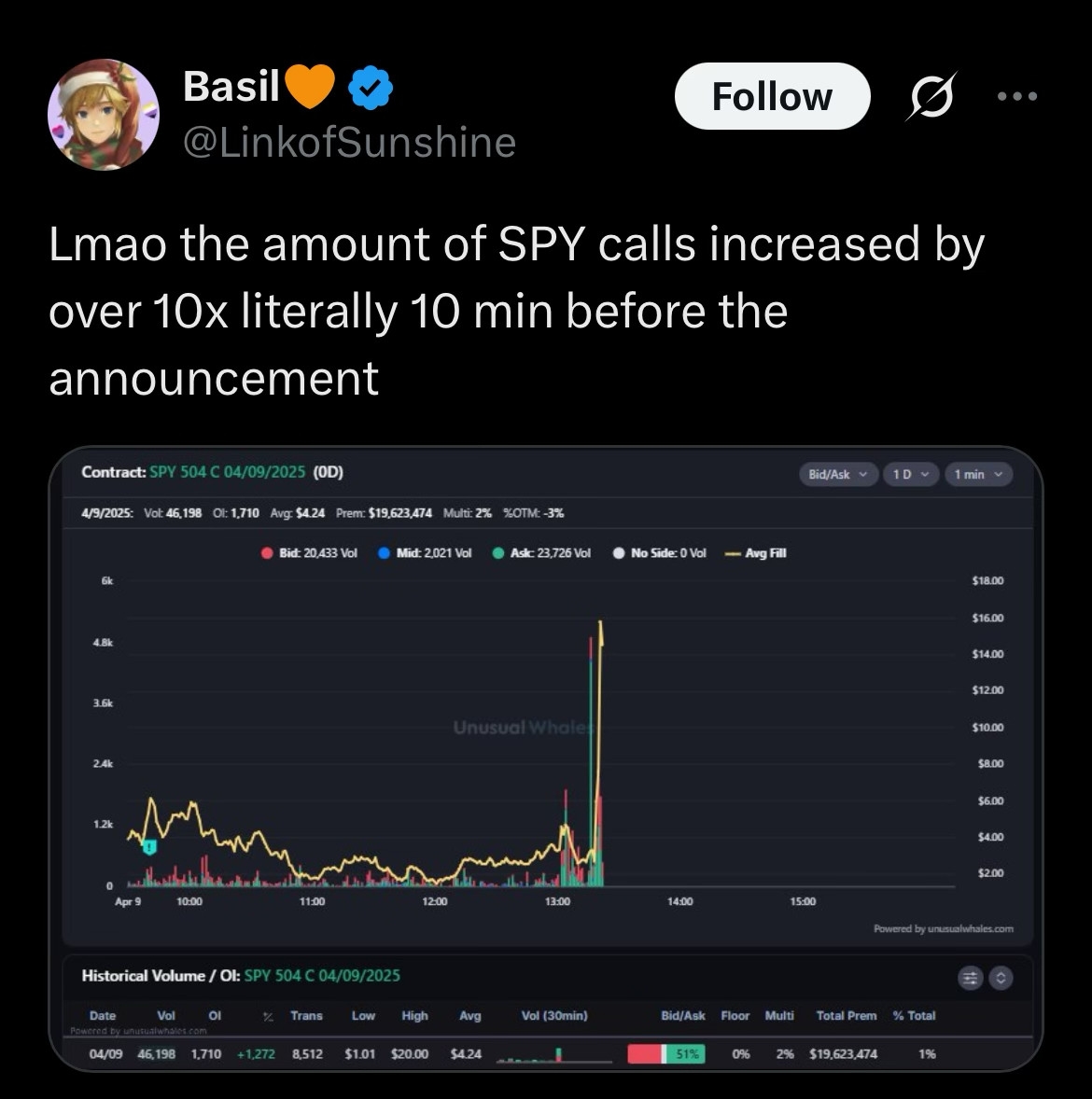Open the three-dot more options menu
This screenshot has height=1099, width=1092.
click(x=1016, y=96)
